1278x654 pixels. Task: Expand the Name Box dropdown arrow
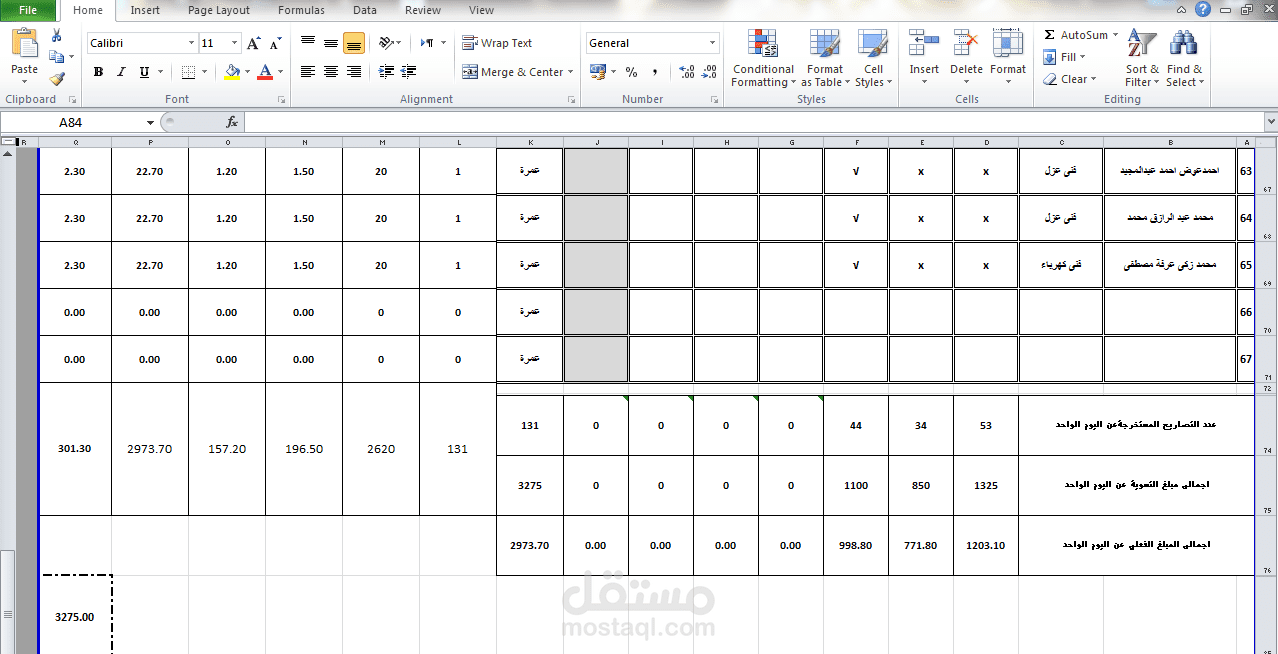coord(150,122)
